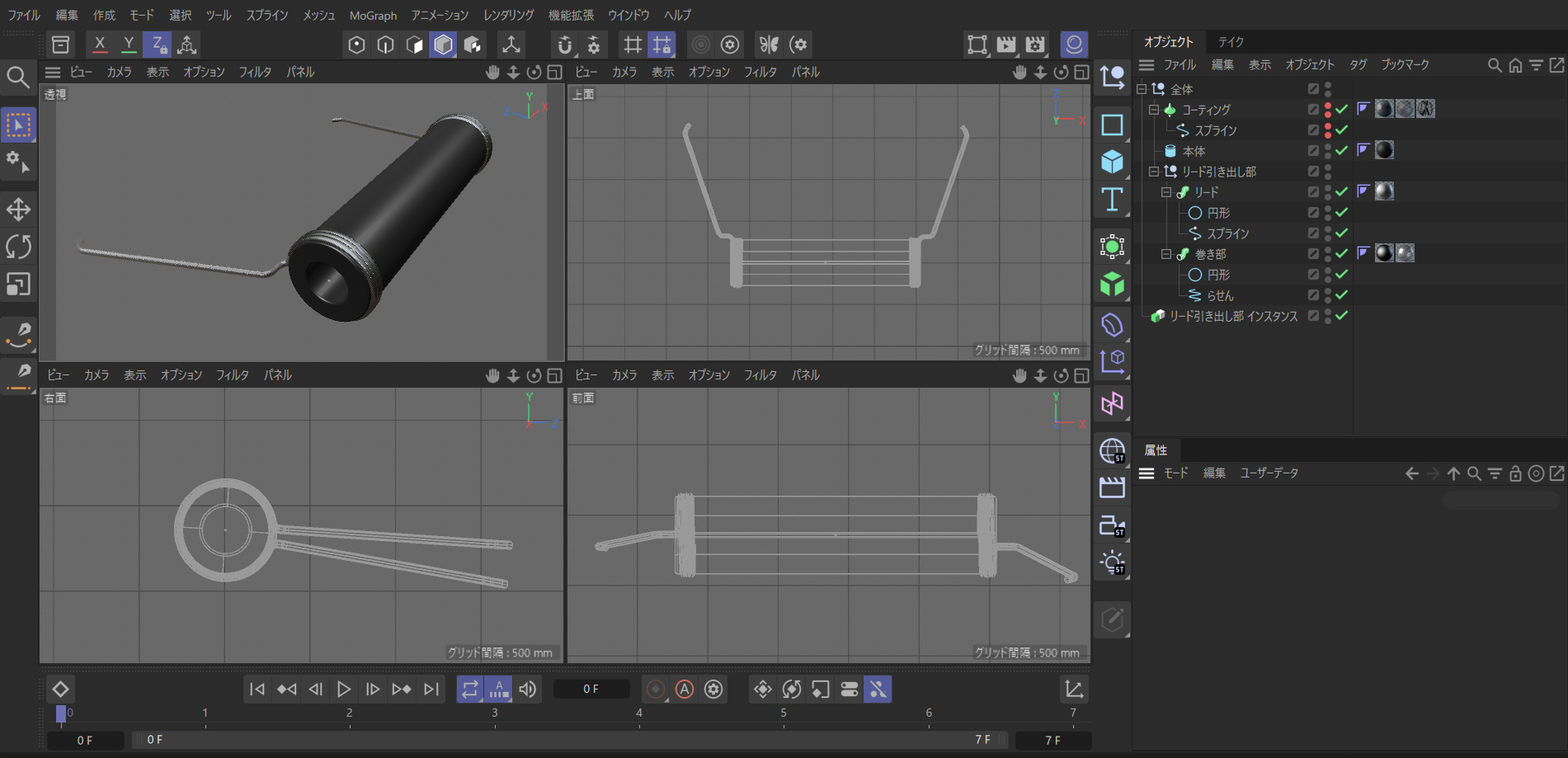Jump to the end of animation
Image resolution: width=1568 pixels, height=758 pixels.
coord(431,690)
